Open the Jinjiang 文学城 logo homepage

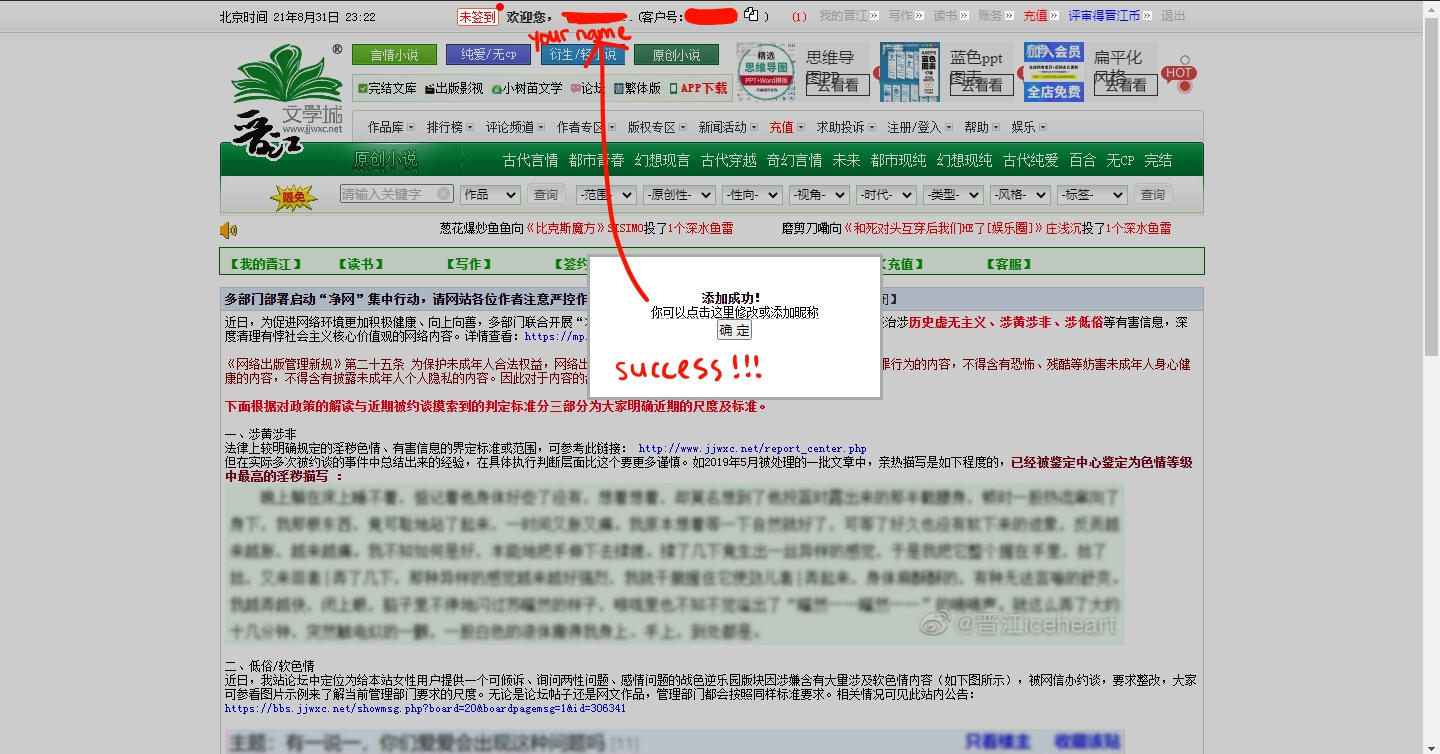pos(287,100)
